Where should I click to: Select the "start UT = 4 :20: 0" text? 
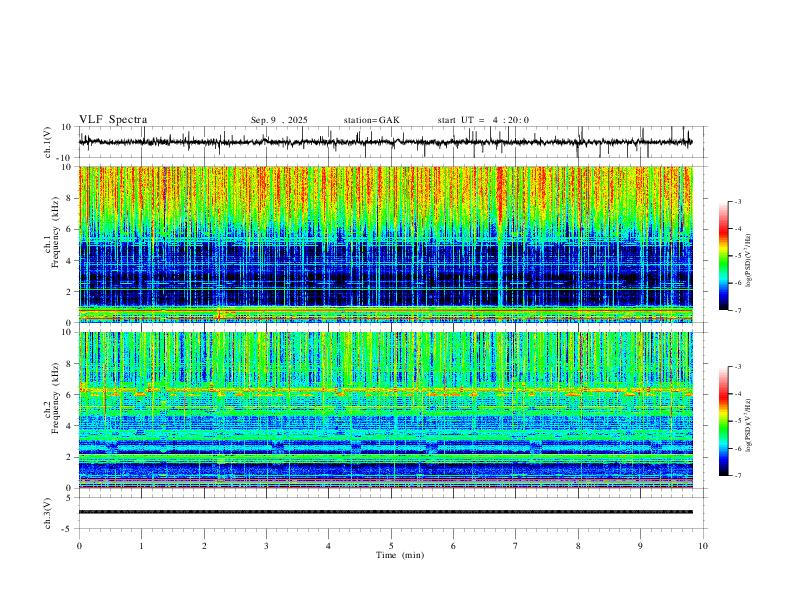(483, 120)
